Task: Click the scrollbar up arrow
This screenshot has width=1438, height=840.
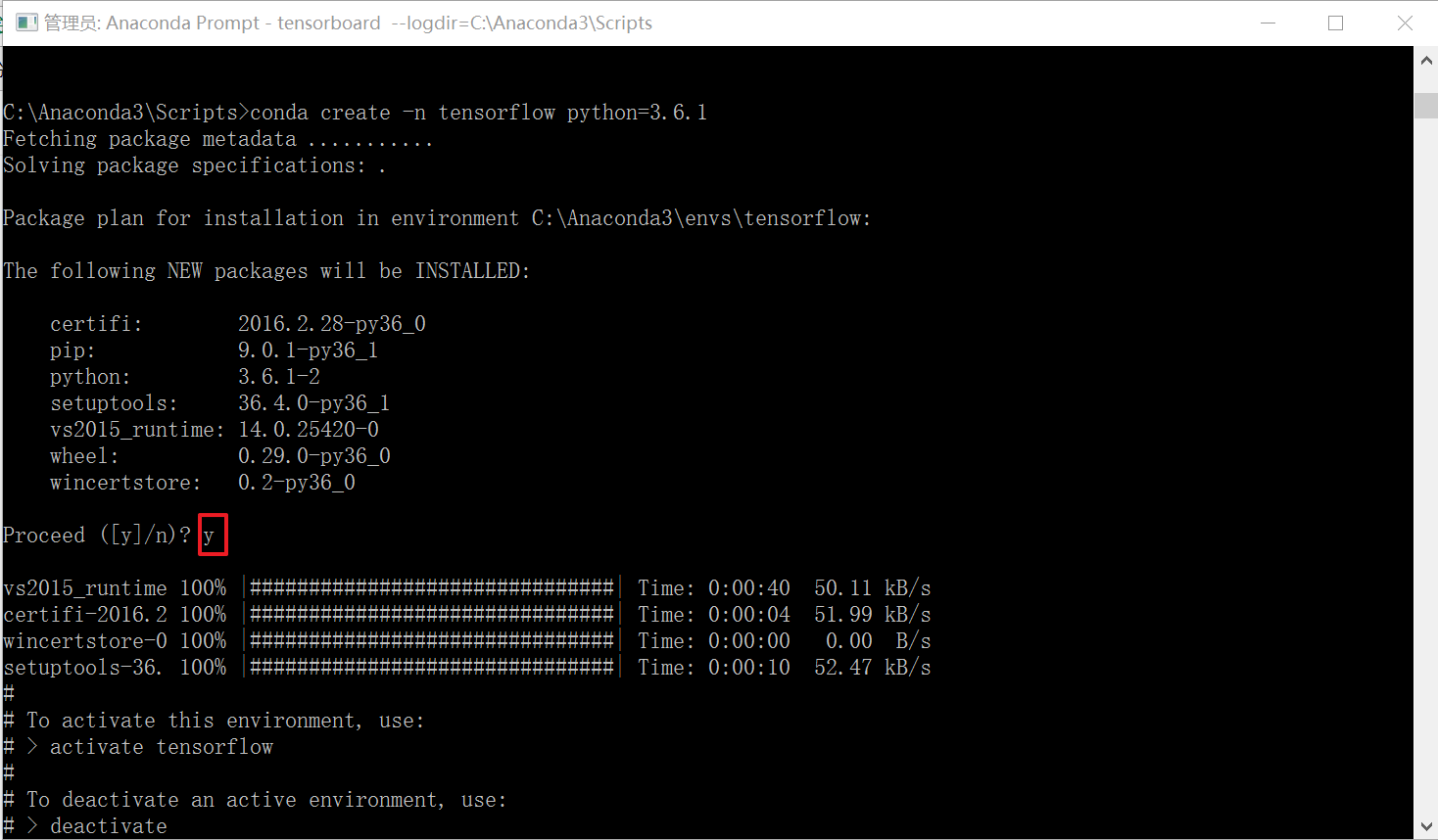Action: click(1426, 61)
